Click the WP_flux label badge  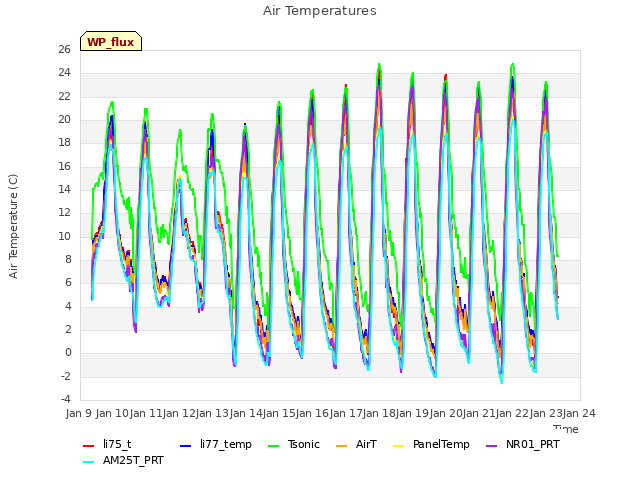111,41
